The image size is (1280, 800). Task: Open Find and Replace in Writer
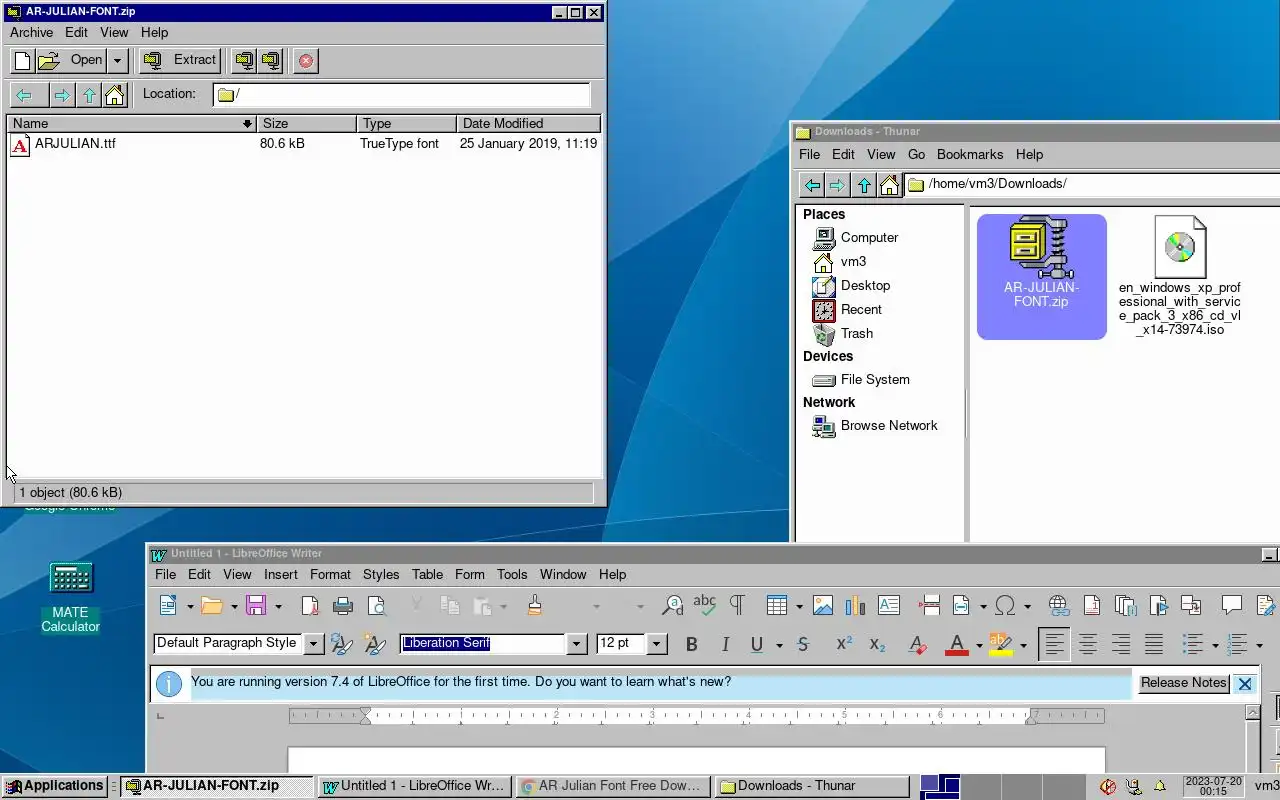coord(673,606)
